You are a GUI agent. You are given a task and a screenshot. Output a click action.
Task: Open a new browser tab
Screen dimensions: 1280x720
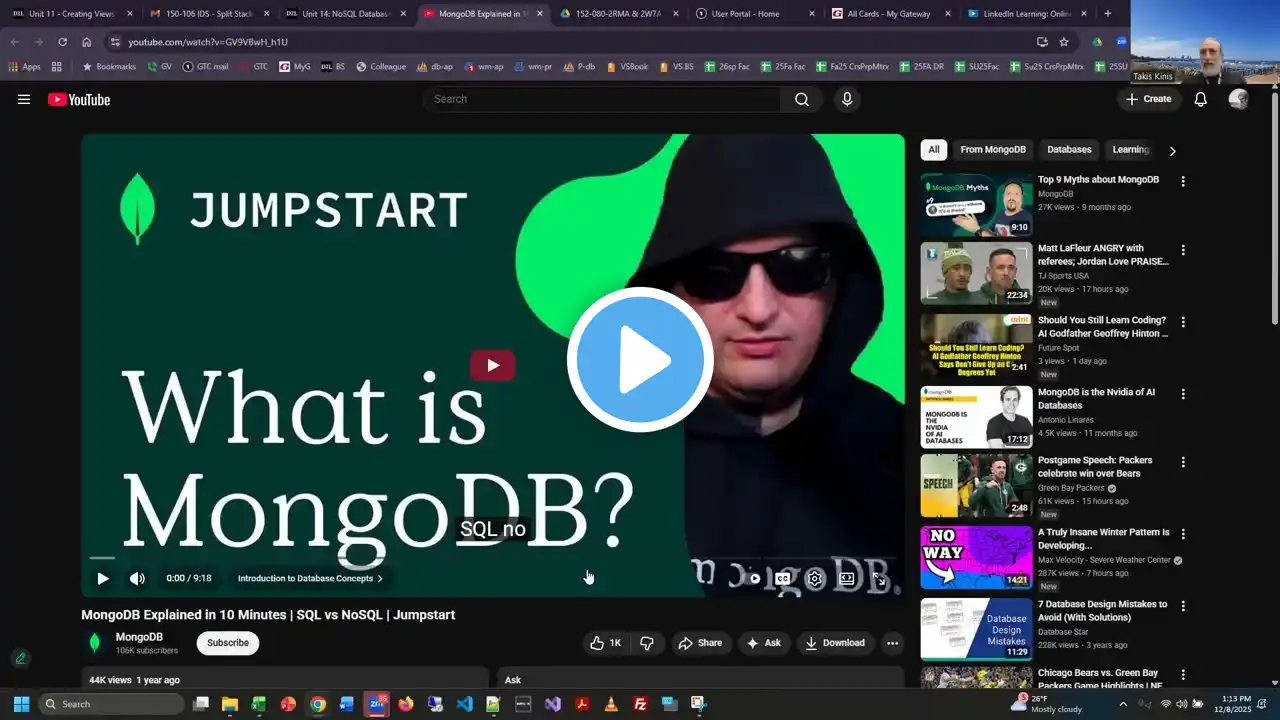[x=1107, y=14]
